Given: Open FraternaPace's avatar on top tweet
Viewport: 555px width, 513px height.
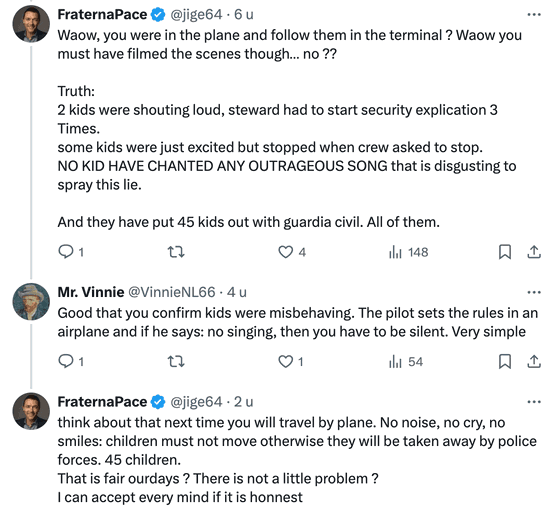Looking at the screenshot, I should (x=31, y=24).
